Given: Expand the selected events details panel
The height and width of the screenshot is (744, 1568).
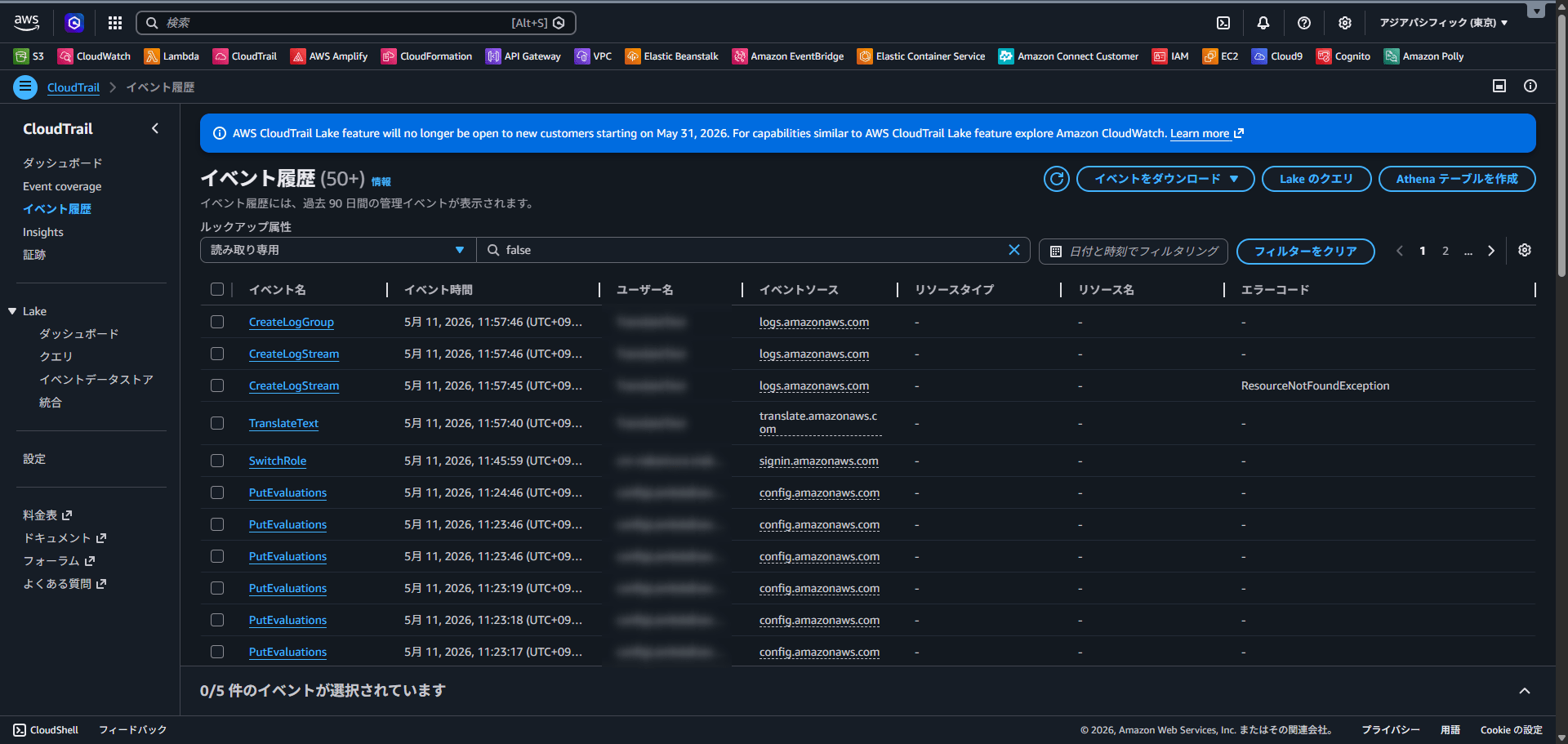Looking at the screenshot, I should (x=1525, y=691).
